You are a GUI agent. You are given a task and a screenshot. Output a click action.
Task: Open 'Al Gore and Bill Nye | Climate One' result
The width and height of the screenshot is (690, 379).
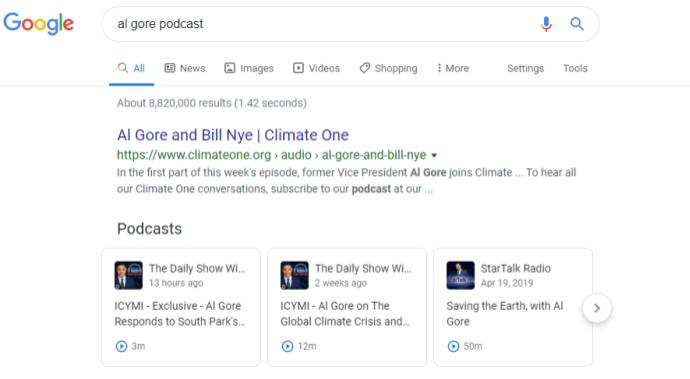click(x=233, y=135)
